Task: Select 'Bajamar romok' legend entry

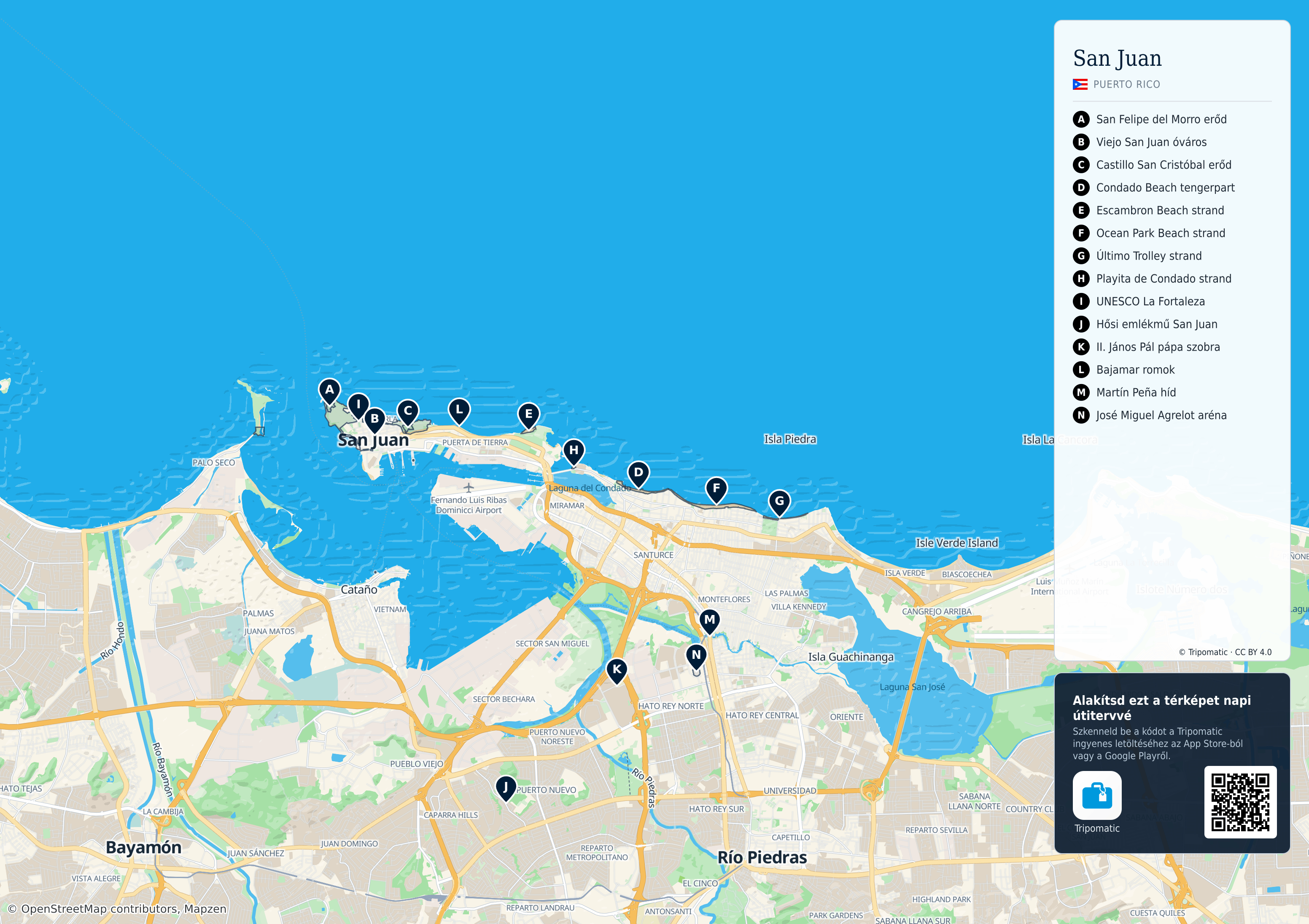Action: click(1135, 369)
